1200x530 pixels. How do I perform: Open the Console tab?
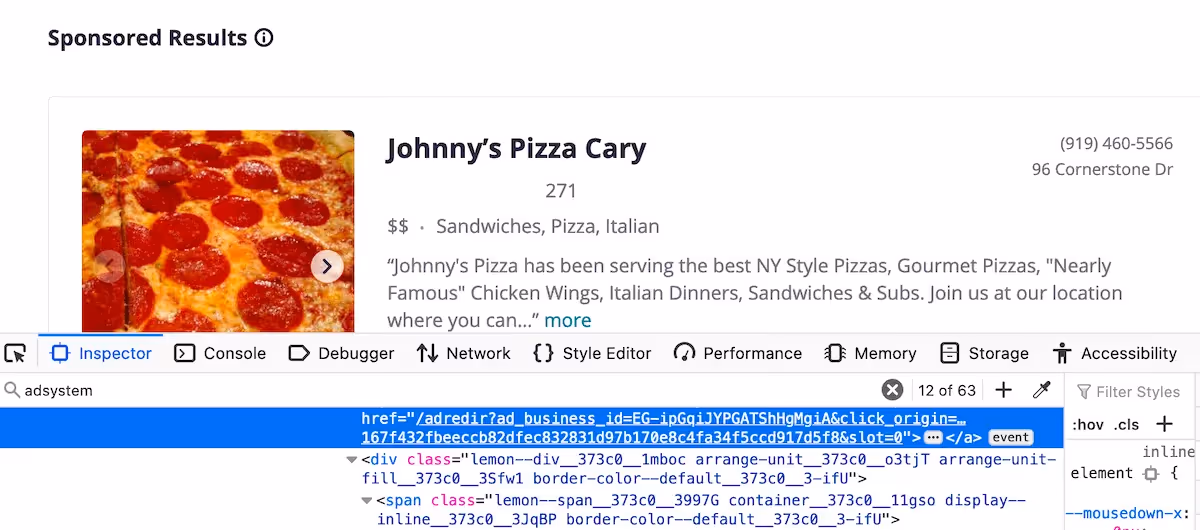220,353
